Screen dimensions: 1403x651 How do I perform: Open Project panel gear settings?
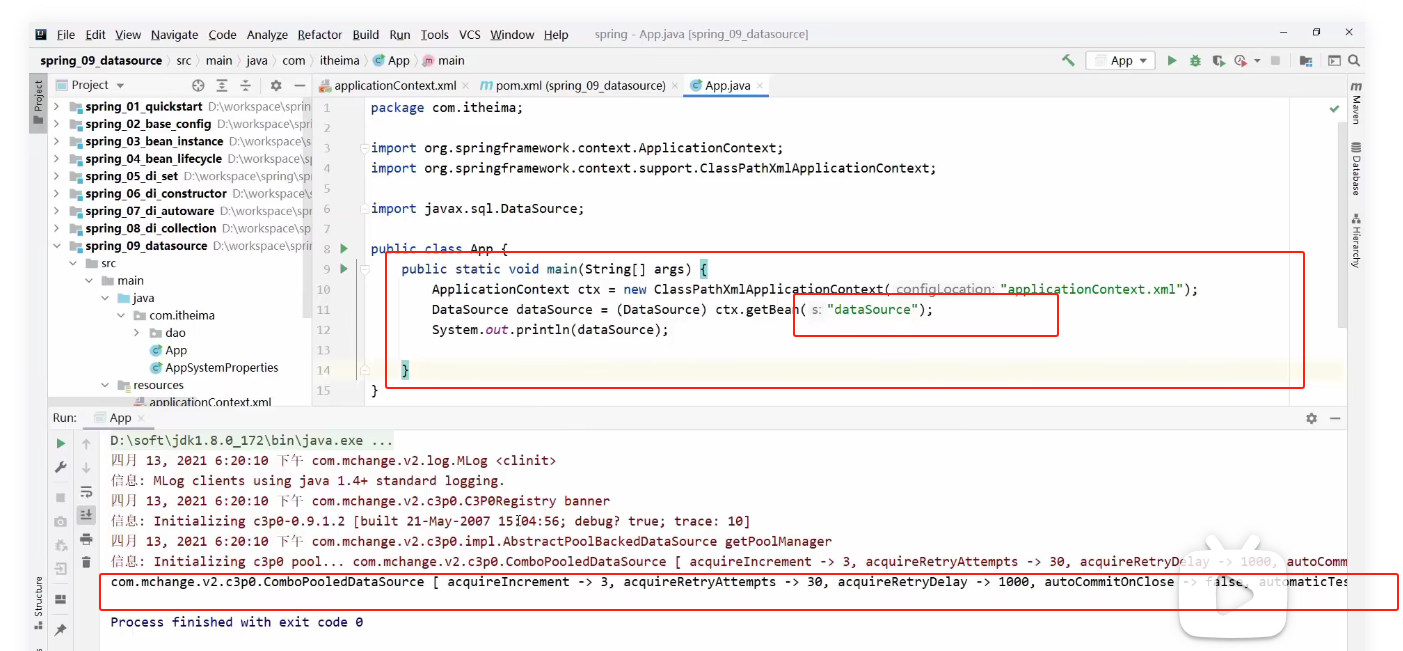276,85
